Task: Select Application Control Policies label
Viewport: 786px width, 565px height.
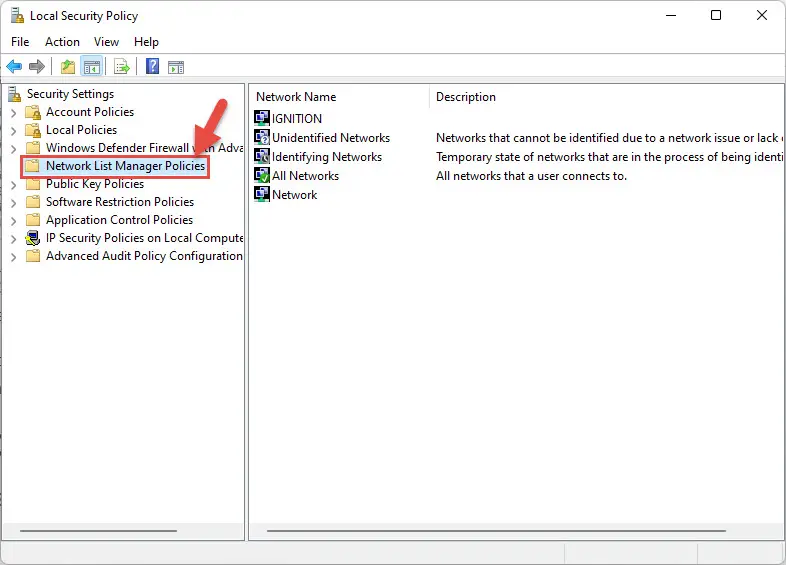Action: 119,220
